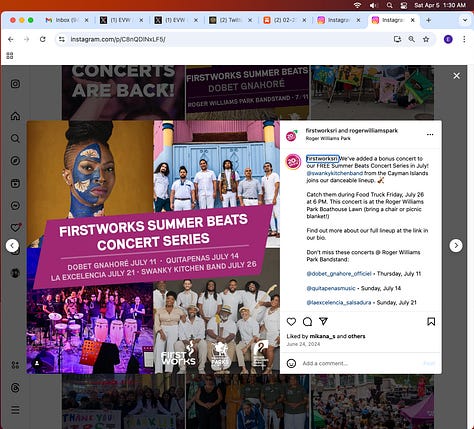View others who liked the post

pos(356,336)
